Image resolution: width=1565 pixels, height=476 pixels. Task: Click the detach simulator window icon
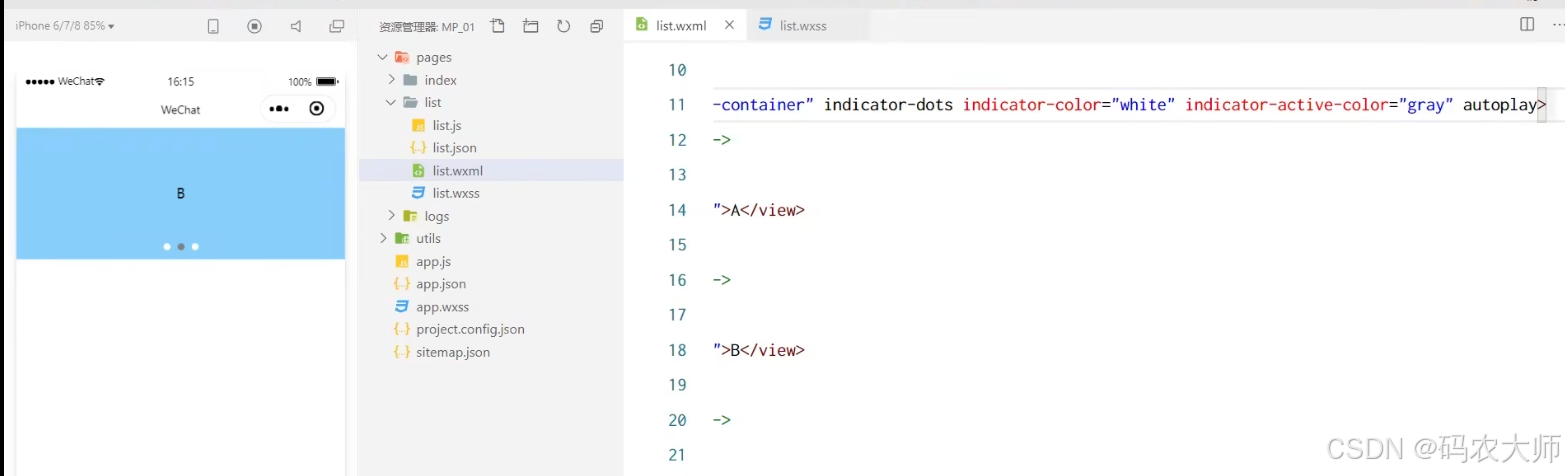337,26
